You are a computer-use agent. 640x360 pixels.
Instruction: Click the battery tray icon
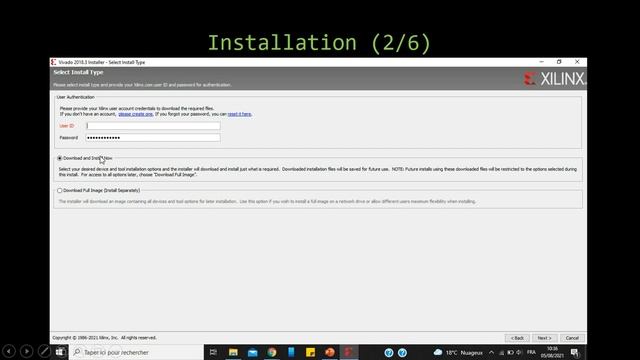click(x=510, y=352)
